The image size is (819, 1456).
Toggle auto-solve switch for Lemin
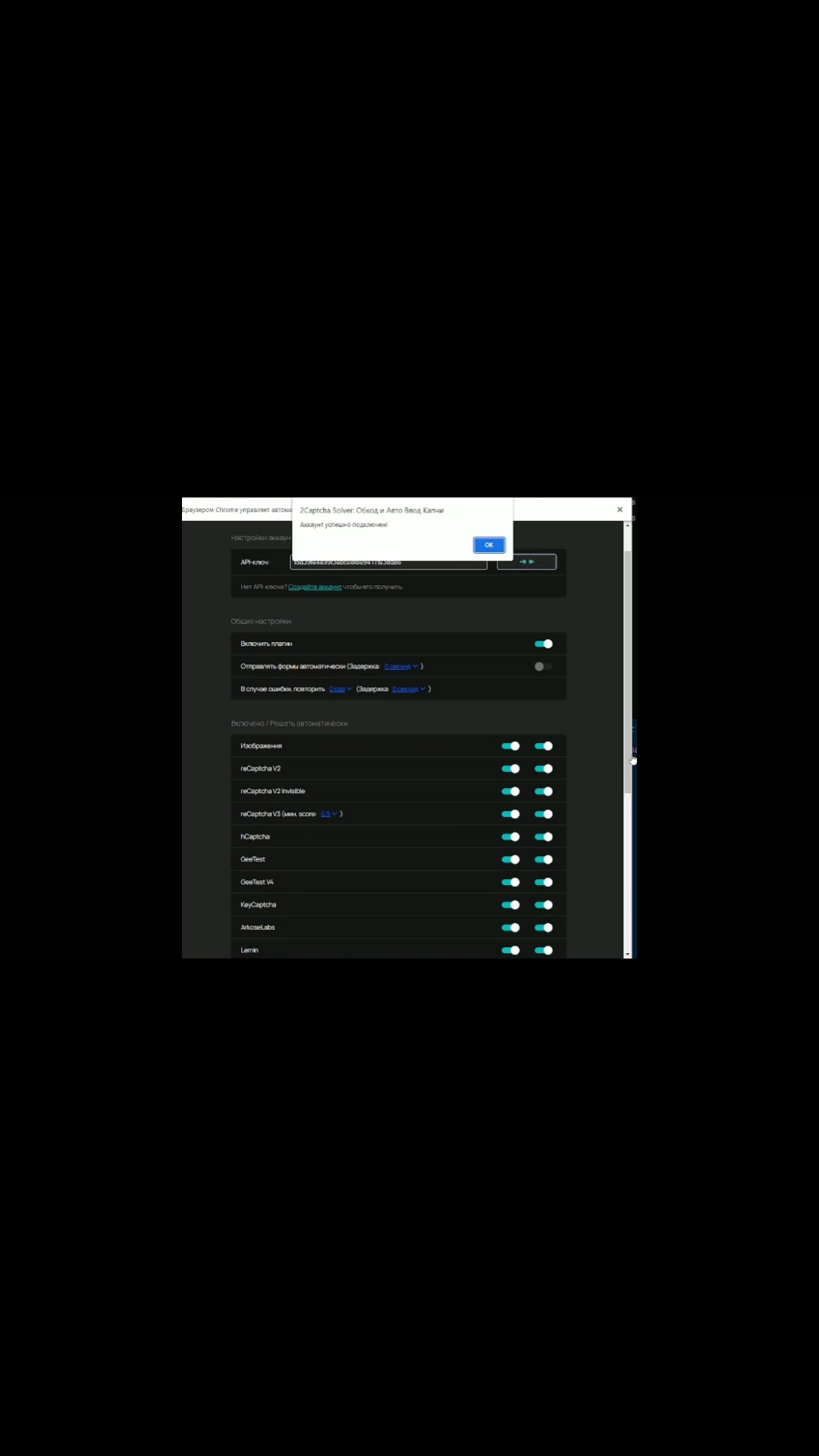544,951
